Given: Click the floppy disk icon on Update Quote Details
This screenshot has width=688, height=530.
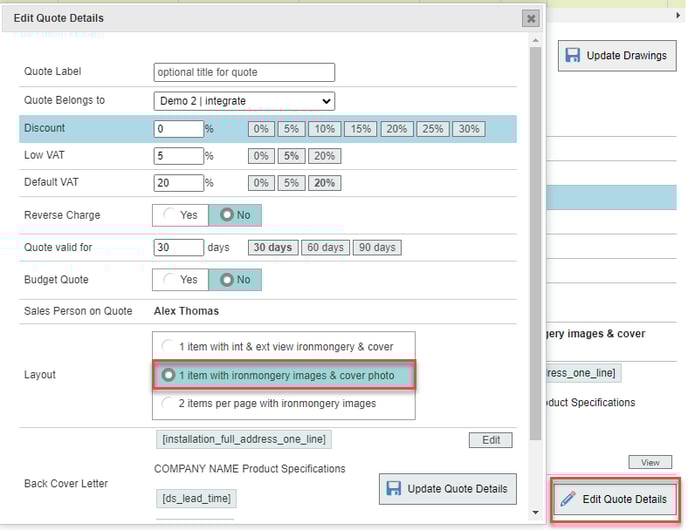Looking at the screenshot, I should (394, 489).
